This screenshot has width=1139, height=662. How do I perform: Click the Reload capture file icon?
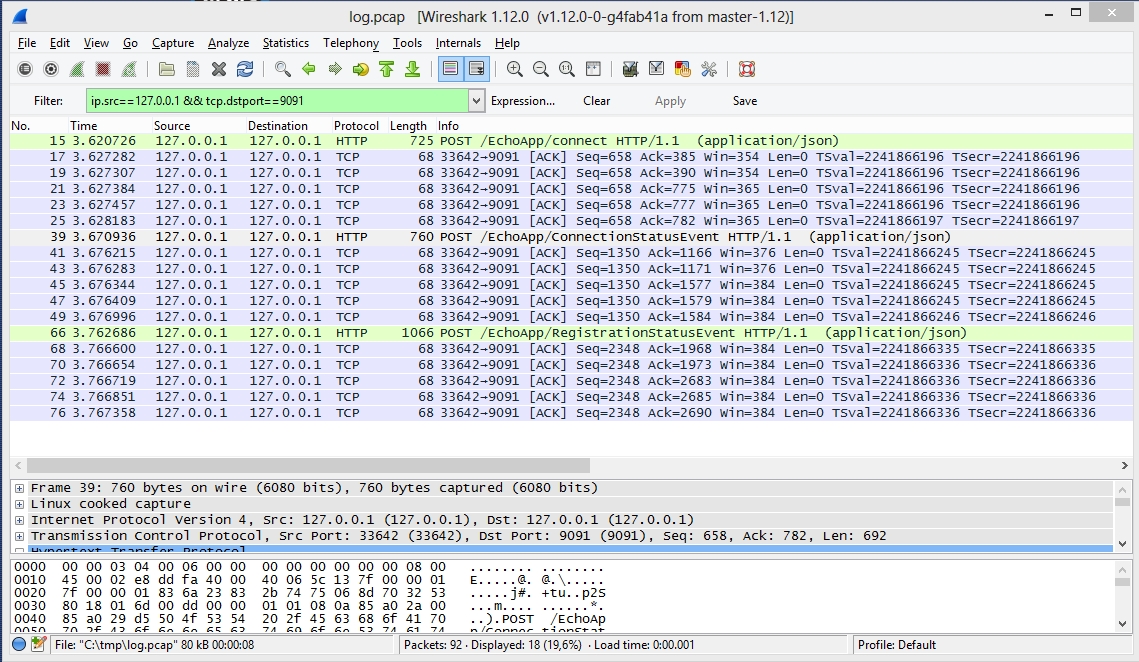tap(245, 69)
